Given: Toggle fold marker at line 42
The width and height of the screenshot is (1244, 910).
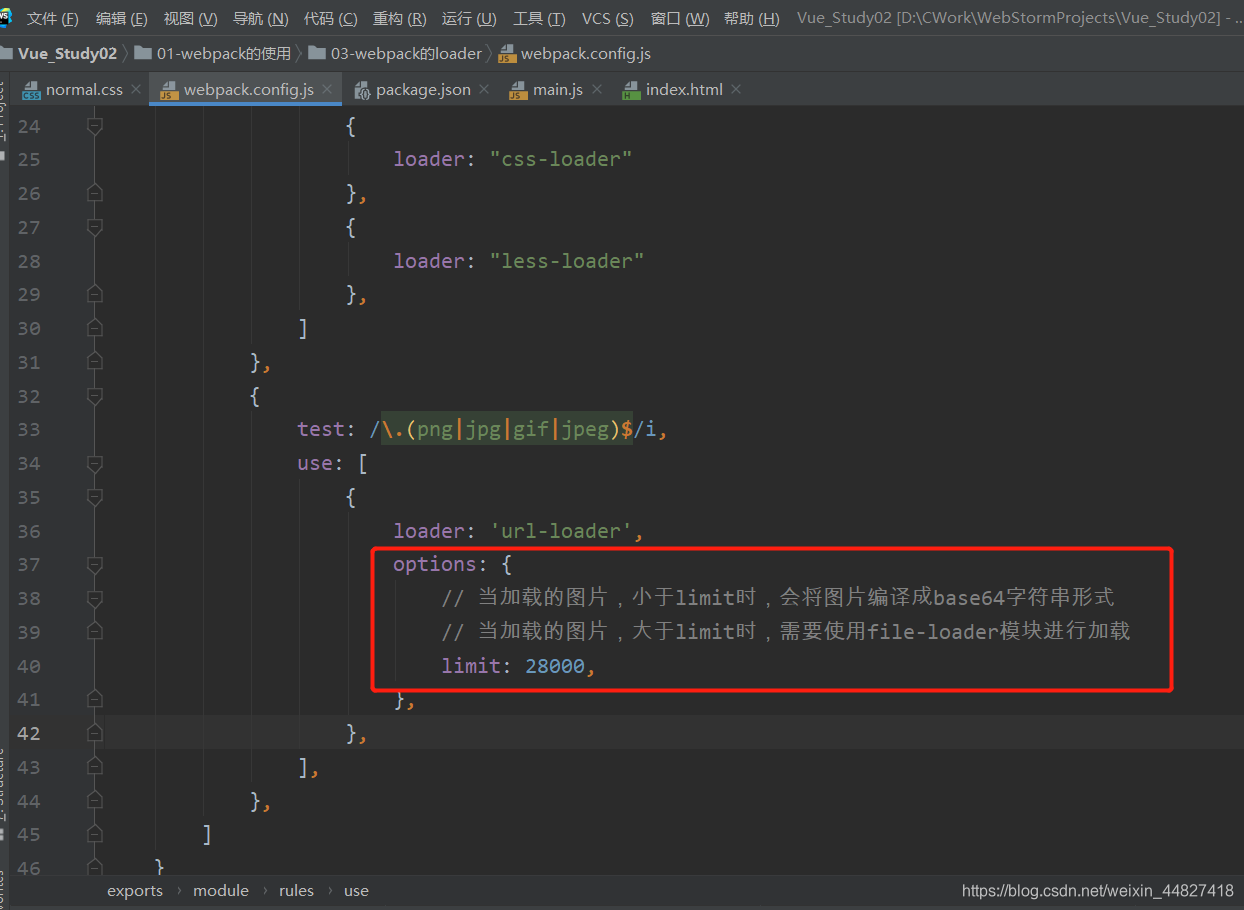Looking at the screenshot, I should click(x=95, y=733).
